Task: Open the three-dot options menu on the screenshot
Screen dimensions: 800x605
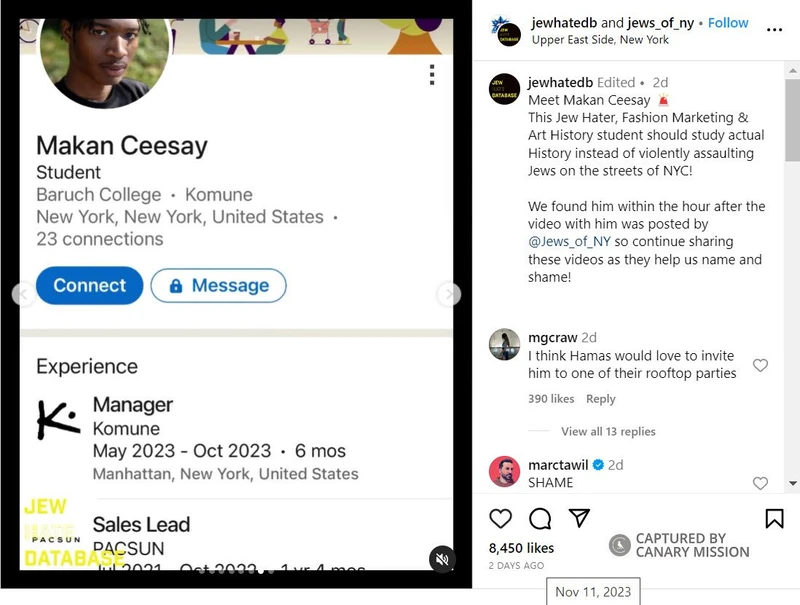Action: pos(432,75)
